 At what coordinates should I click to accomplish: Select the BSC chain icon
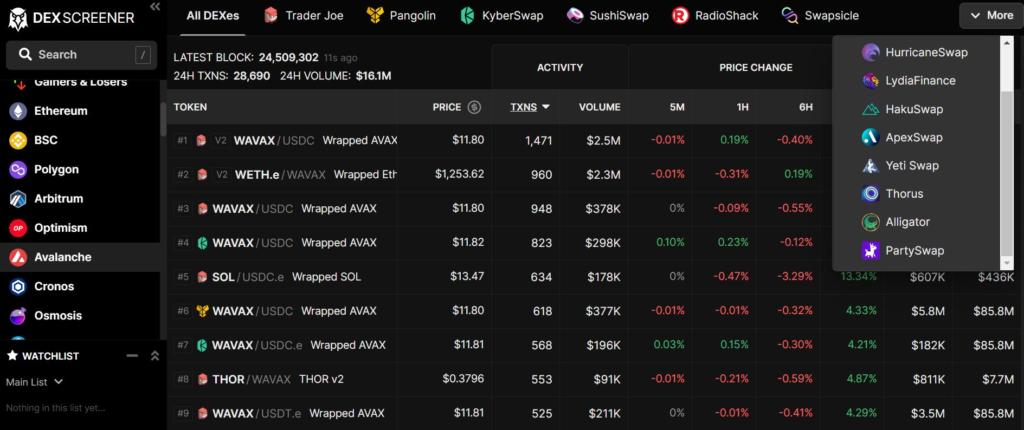tap(18, 141)
